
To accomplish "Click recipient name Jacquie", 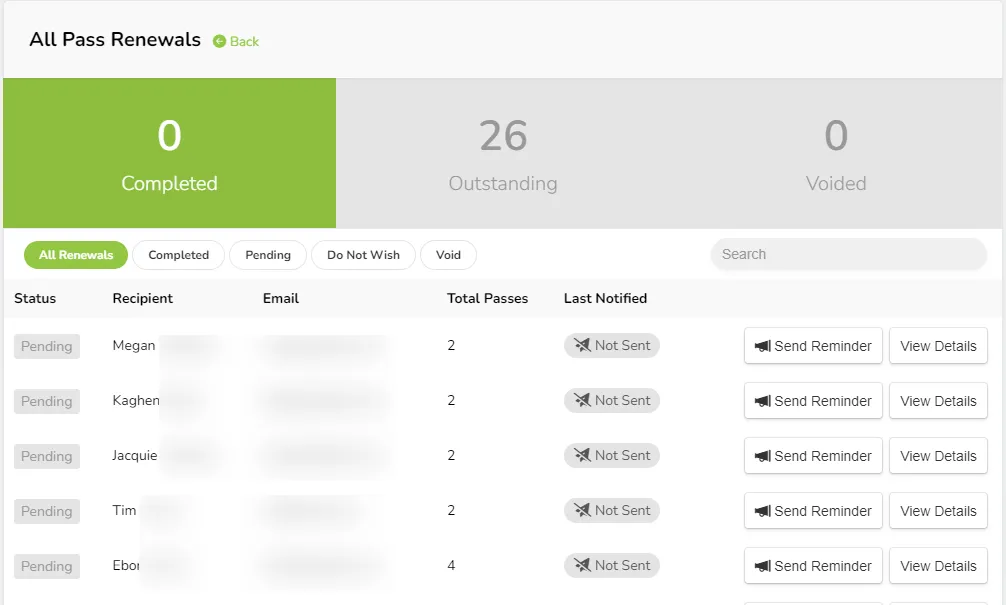I will 135,456.
